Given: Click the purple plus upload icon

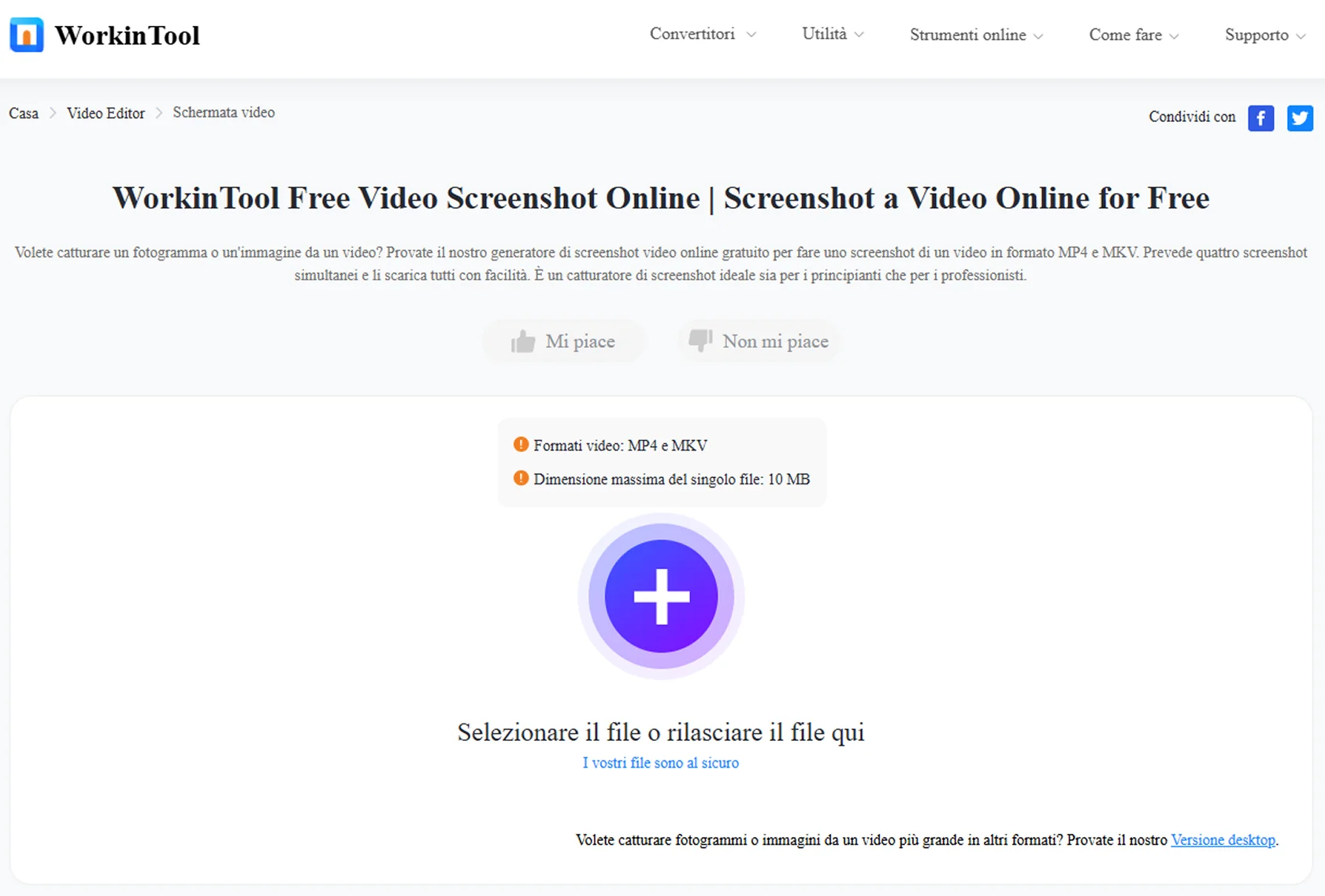Looking at the screenshot, I should pyautogui.click(x=661, y=596).
